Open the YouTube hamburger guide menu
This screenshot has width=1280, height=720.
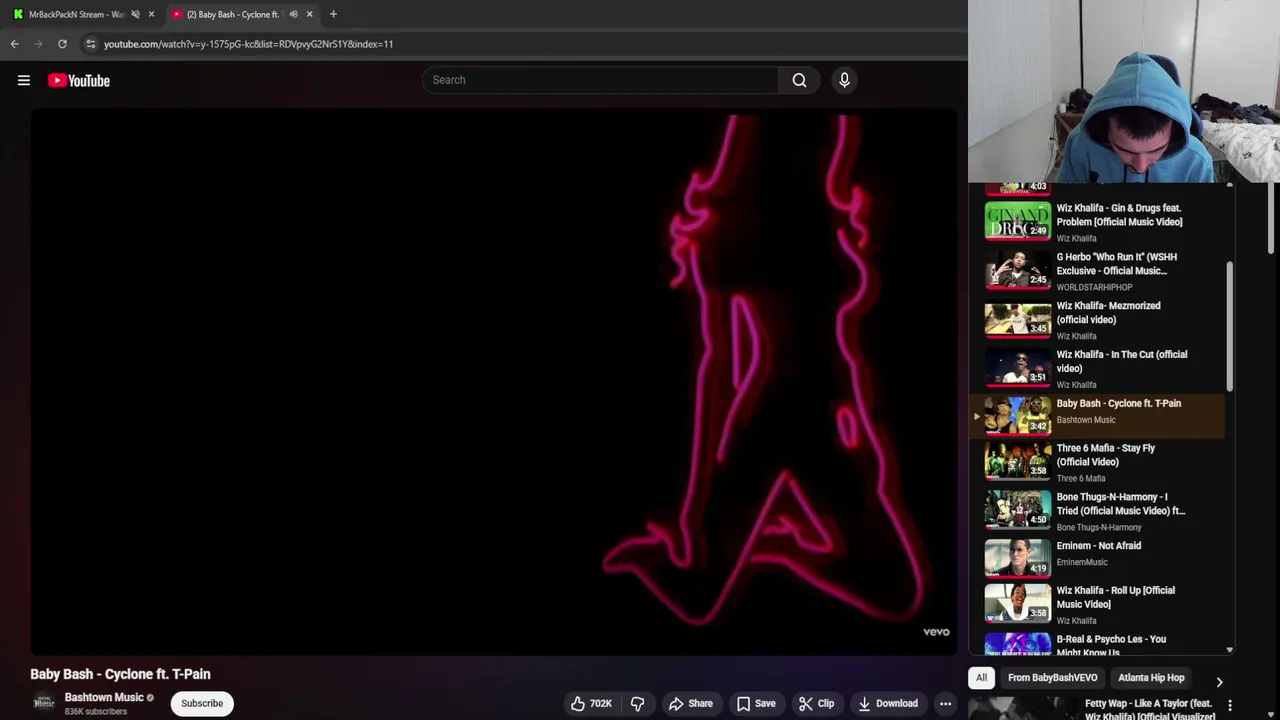(x=24, y=80)
